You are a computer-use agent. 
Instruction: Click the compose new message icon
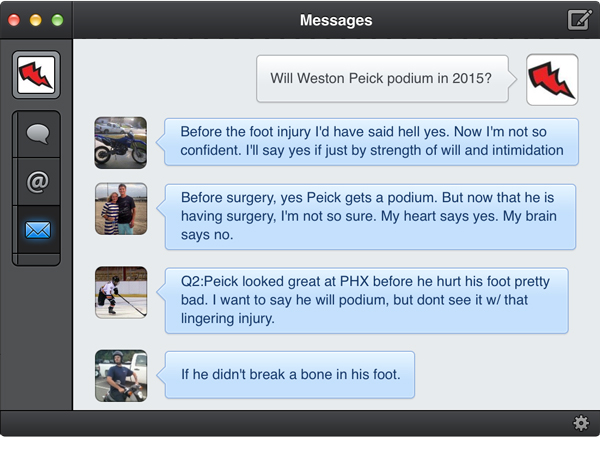(579, 19)
